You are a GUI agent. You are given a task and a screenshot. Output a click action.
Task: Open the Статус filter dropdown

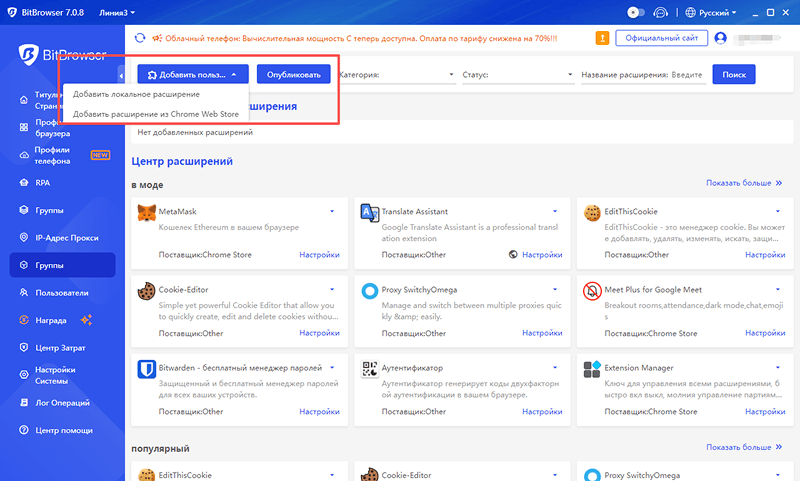click(x=517, y=75)
